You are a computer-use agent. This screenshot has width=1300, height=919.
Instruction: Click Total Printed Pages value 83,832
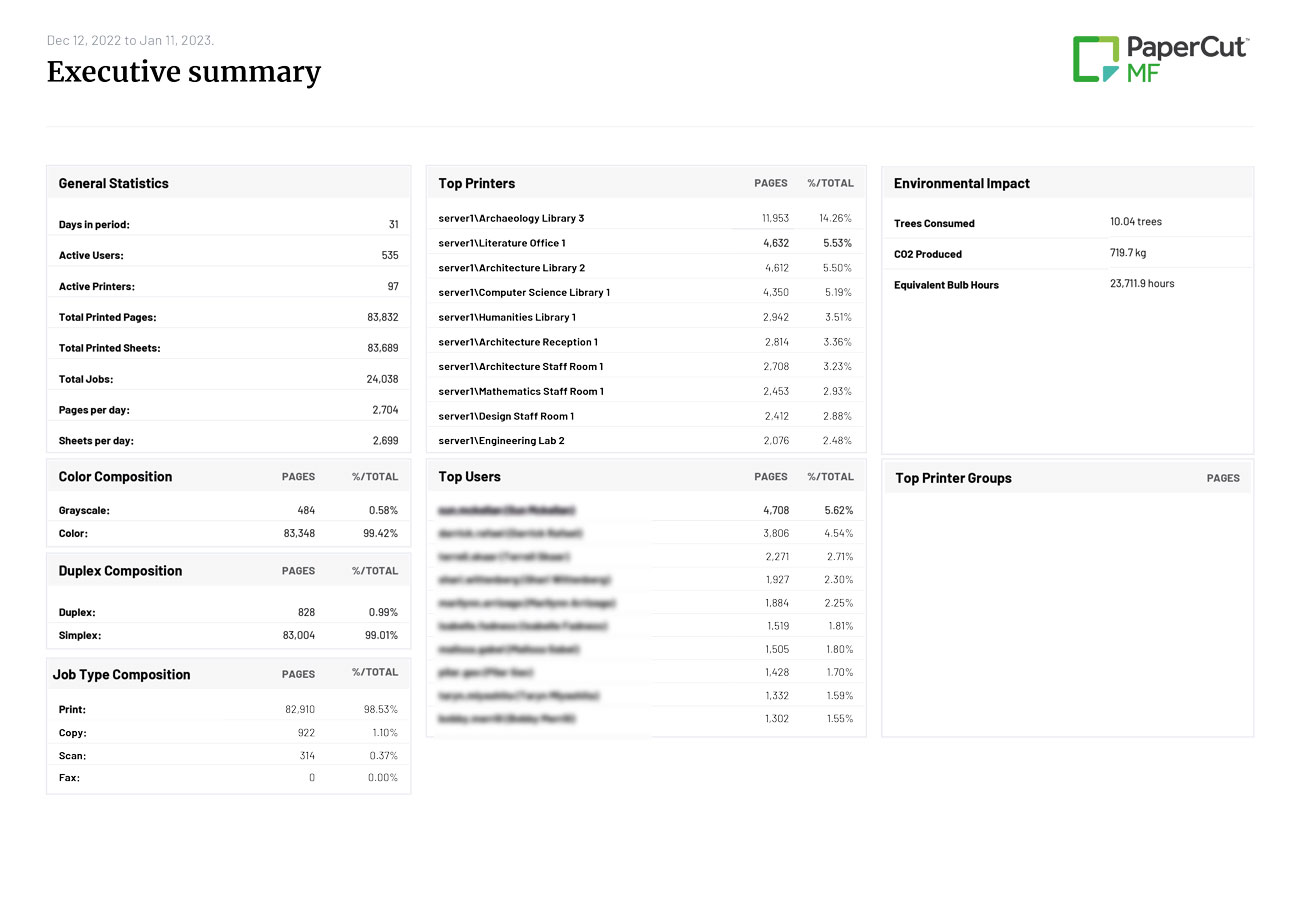tap(383, 317)
